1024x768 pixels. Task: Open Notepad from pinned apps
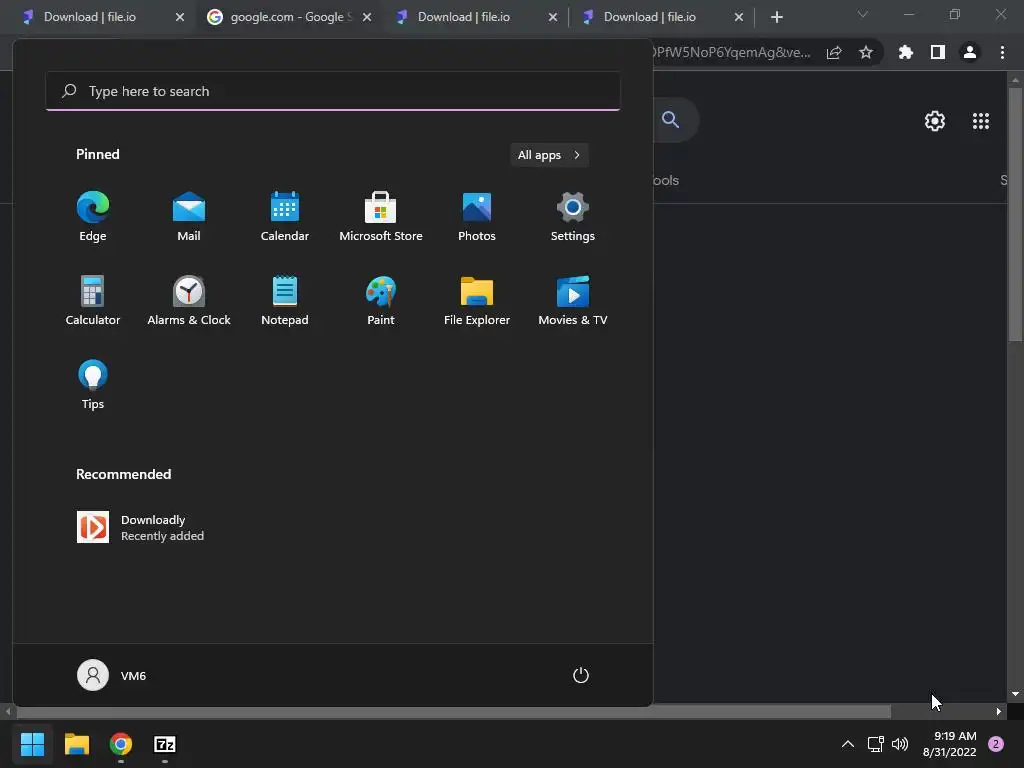(285, 300)
